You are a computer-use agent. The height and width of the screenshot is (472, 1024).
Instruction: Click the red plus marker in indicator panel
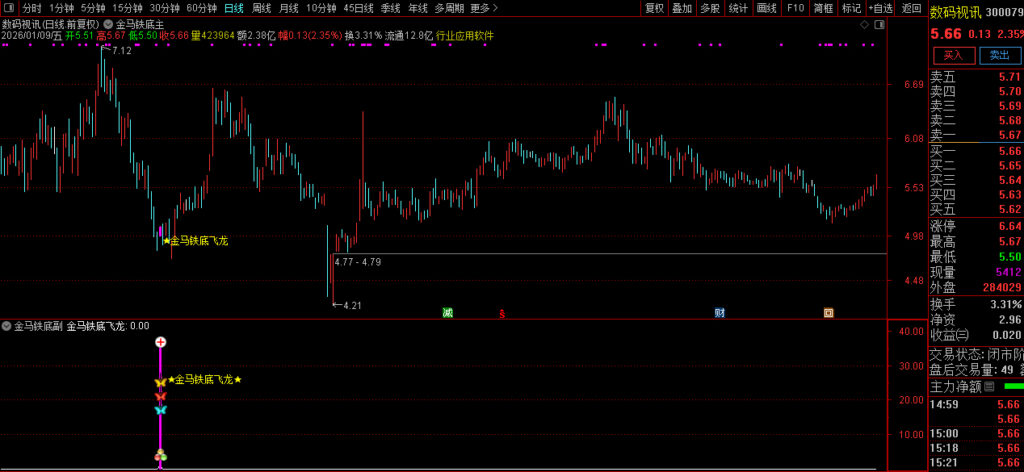click(160, 342)
